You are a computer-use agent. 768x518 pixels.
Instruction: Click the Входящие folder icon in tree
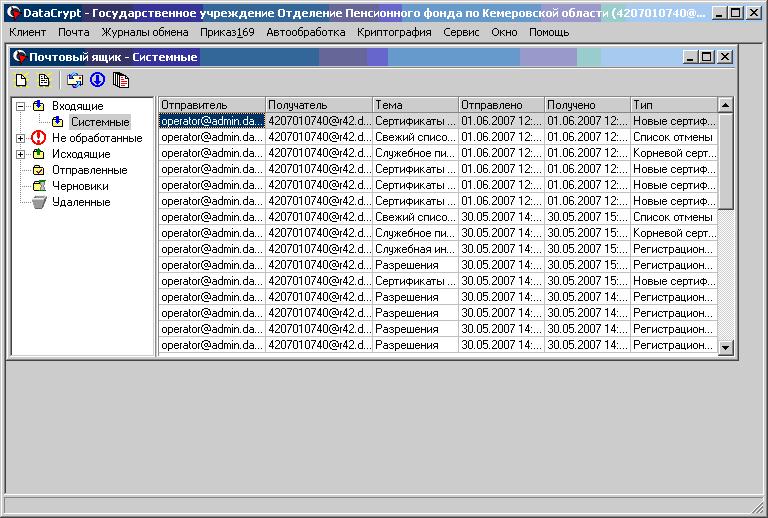[x=39, y=106]
